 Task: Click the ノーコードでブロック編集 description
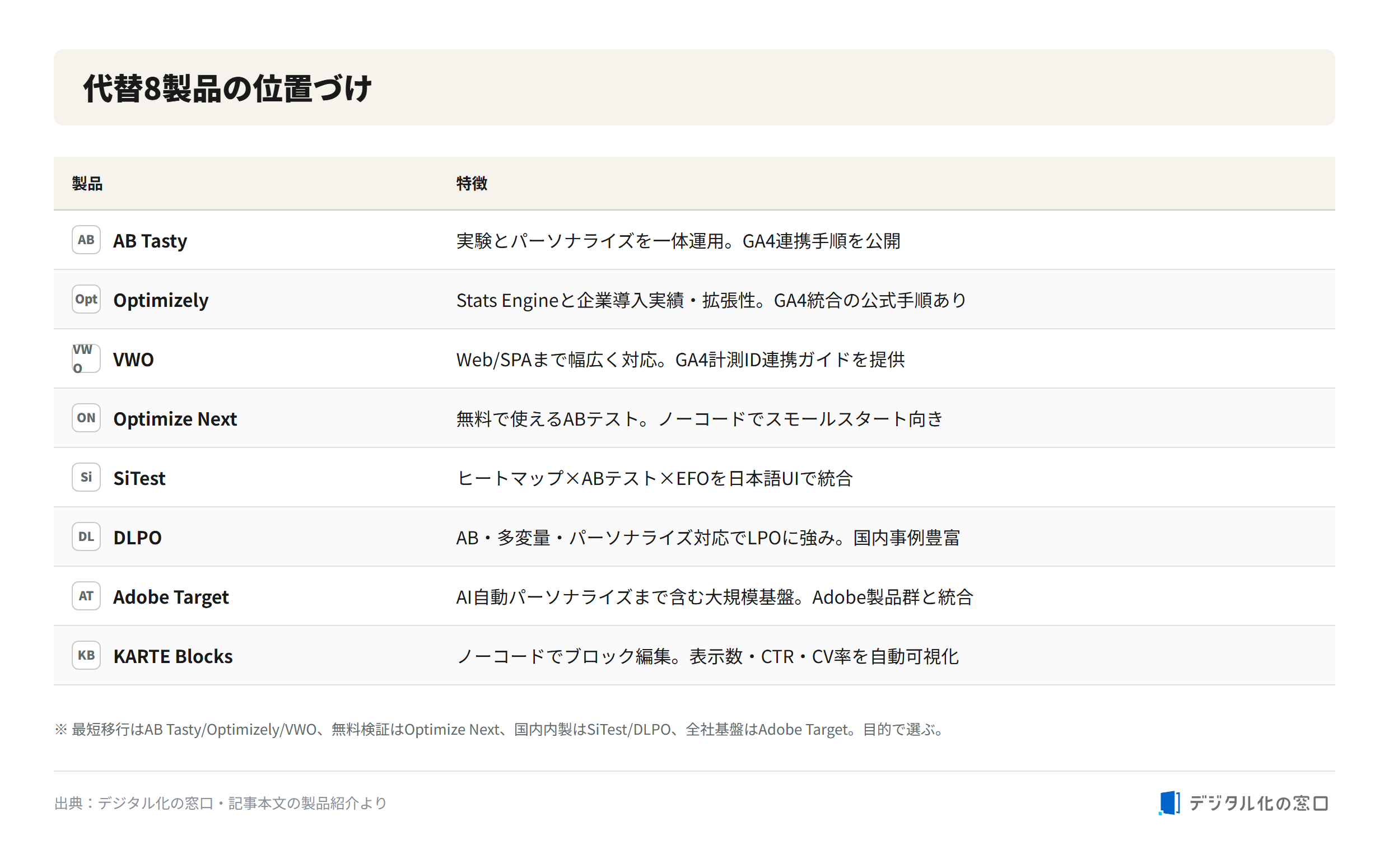707,656
